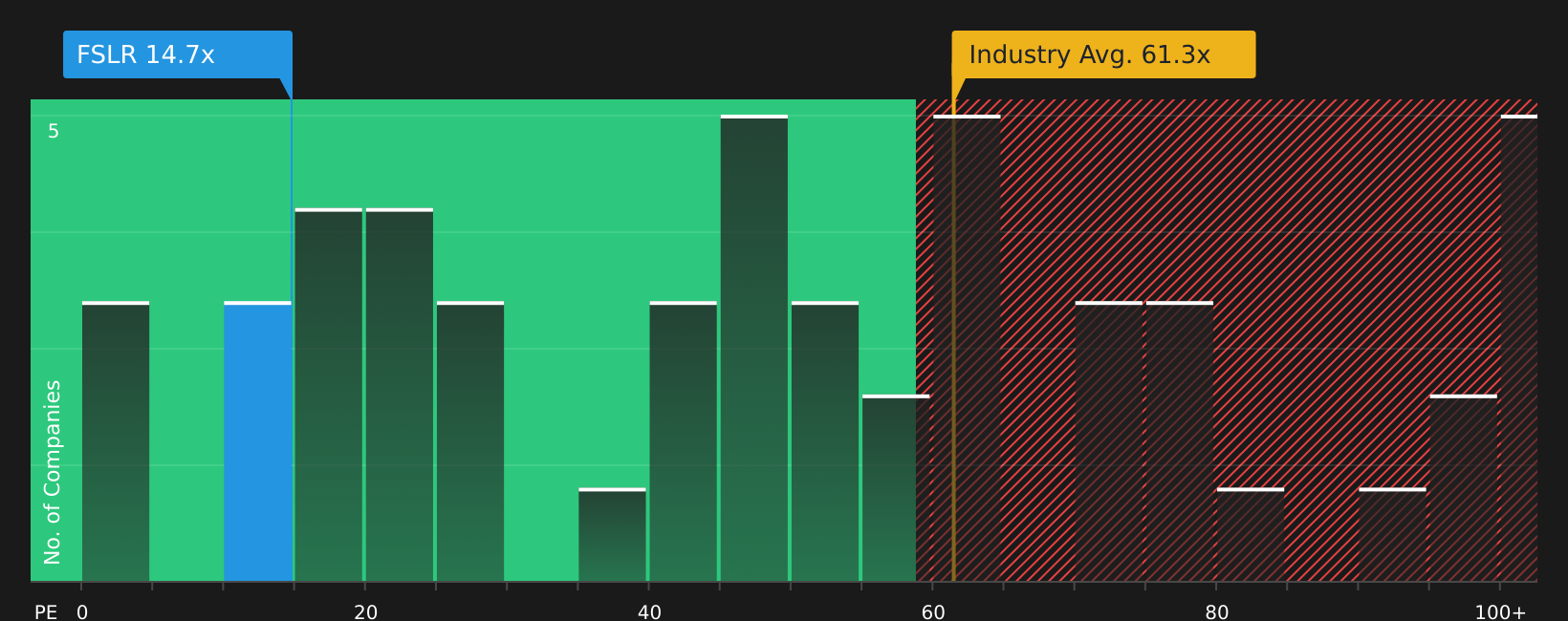The height and width of the screenshot is (621, 1568).
Task: Click the "5" y-axis value label
Action: click(54, 132)
